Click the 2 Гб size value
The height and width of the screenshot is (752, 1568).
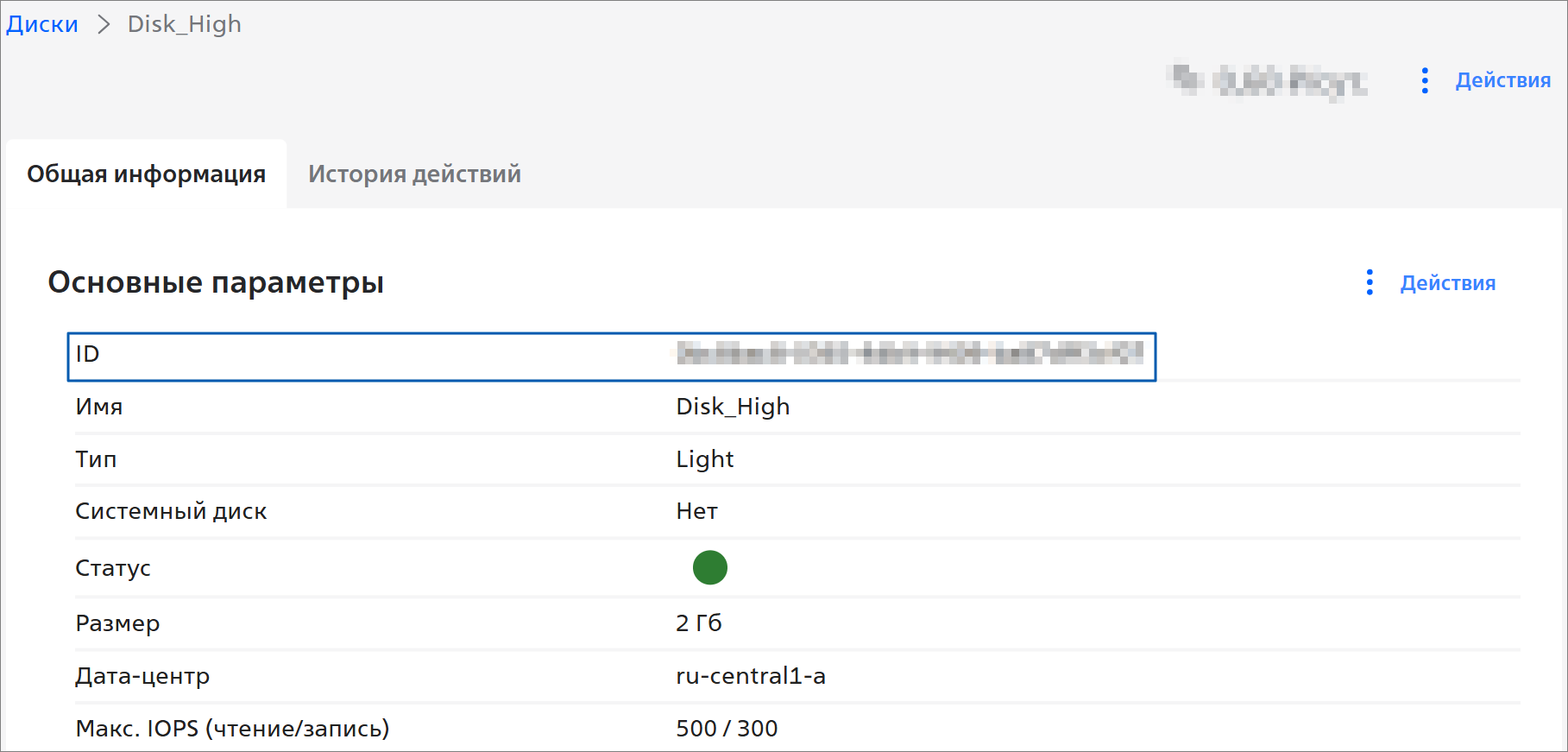coord(698,623)
